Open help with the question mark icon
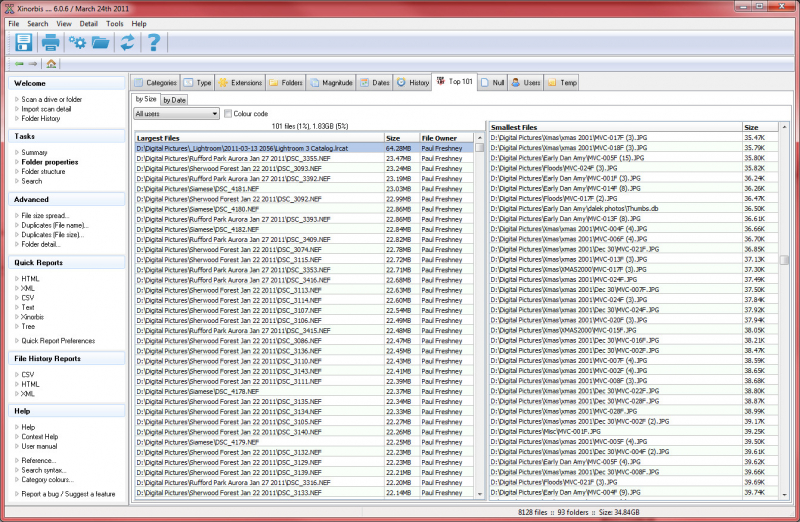Viewport: 800px width, 522px height. coord(154,42)
